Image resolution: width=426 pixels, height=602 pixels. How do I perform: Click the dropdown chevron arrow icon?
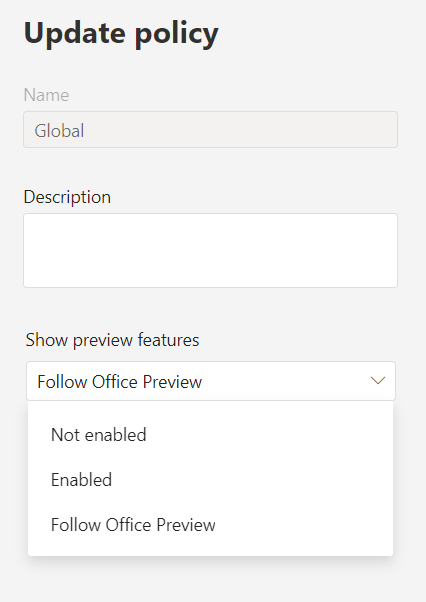pyautogui.click(x=378, y=381)
